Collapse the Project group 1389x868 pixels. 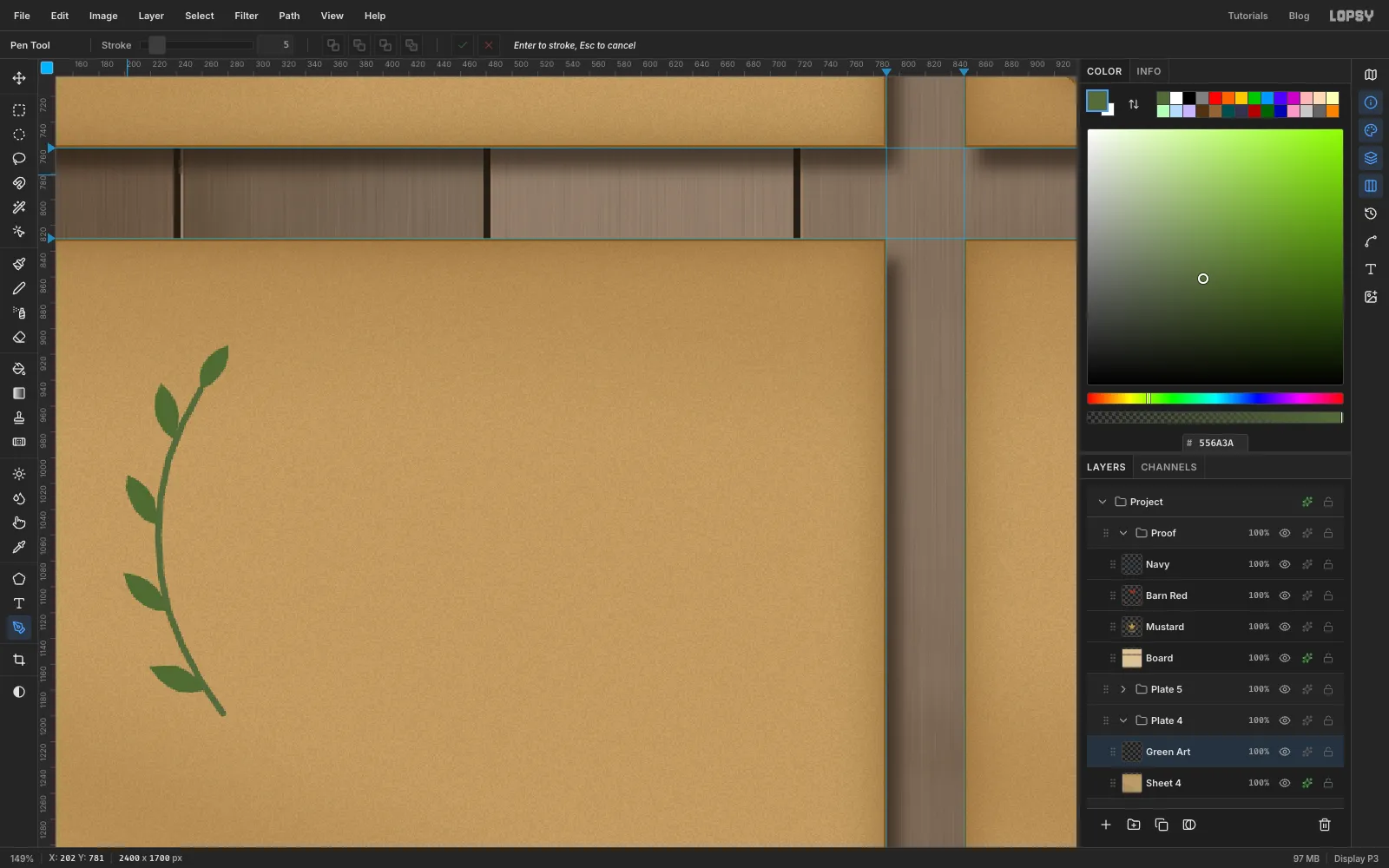(x=1103, y=502)
